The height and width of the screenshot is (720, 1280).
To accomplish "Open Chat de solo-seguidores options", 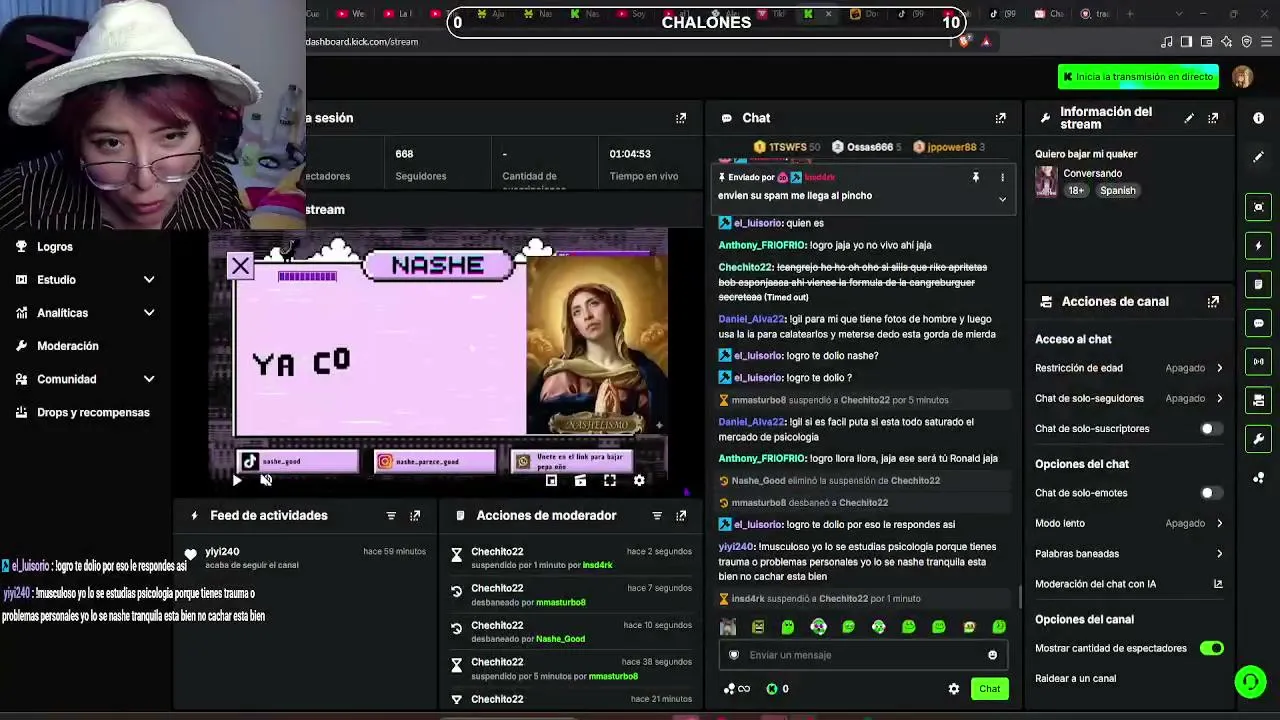I will (x=1129, y=398).
